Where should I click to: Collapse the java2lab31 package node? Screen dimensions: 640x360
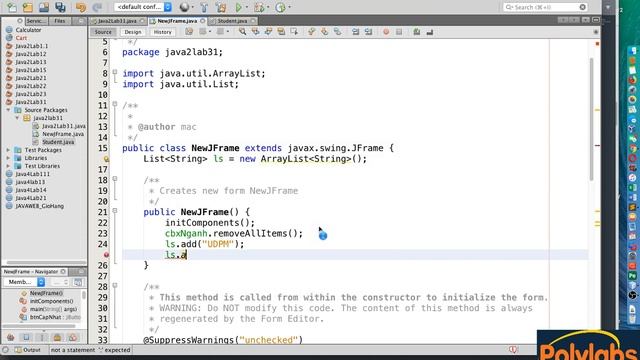pos(17,118)
